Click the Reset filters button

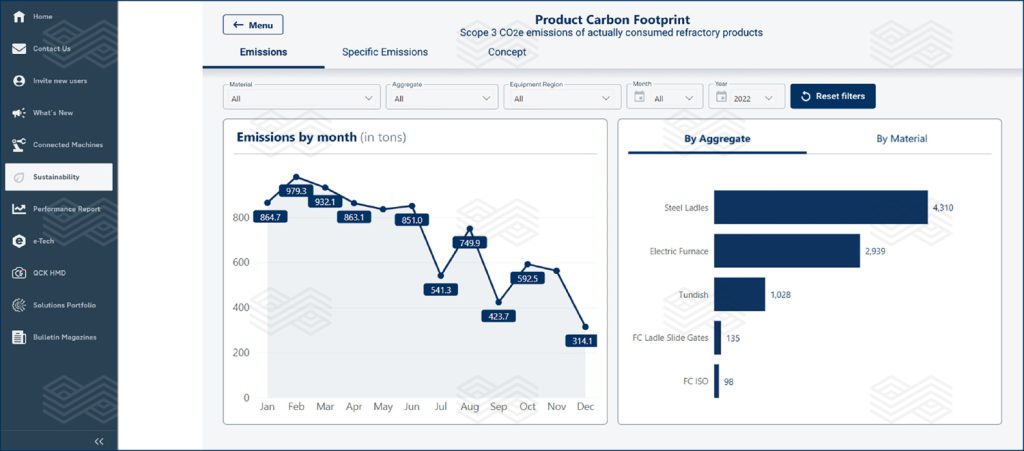833,96
